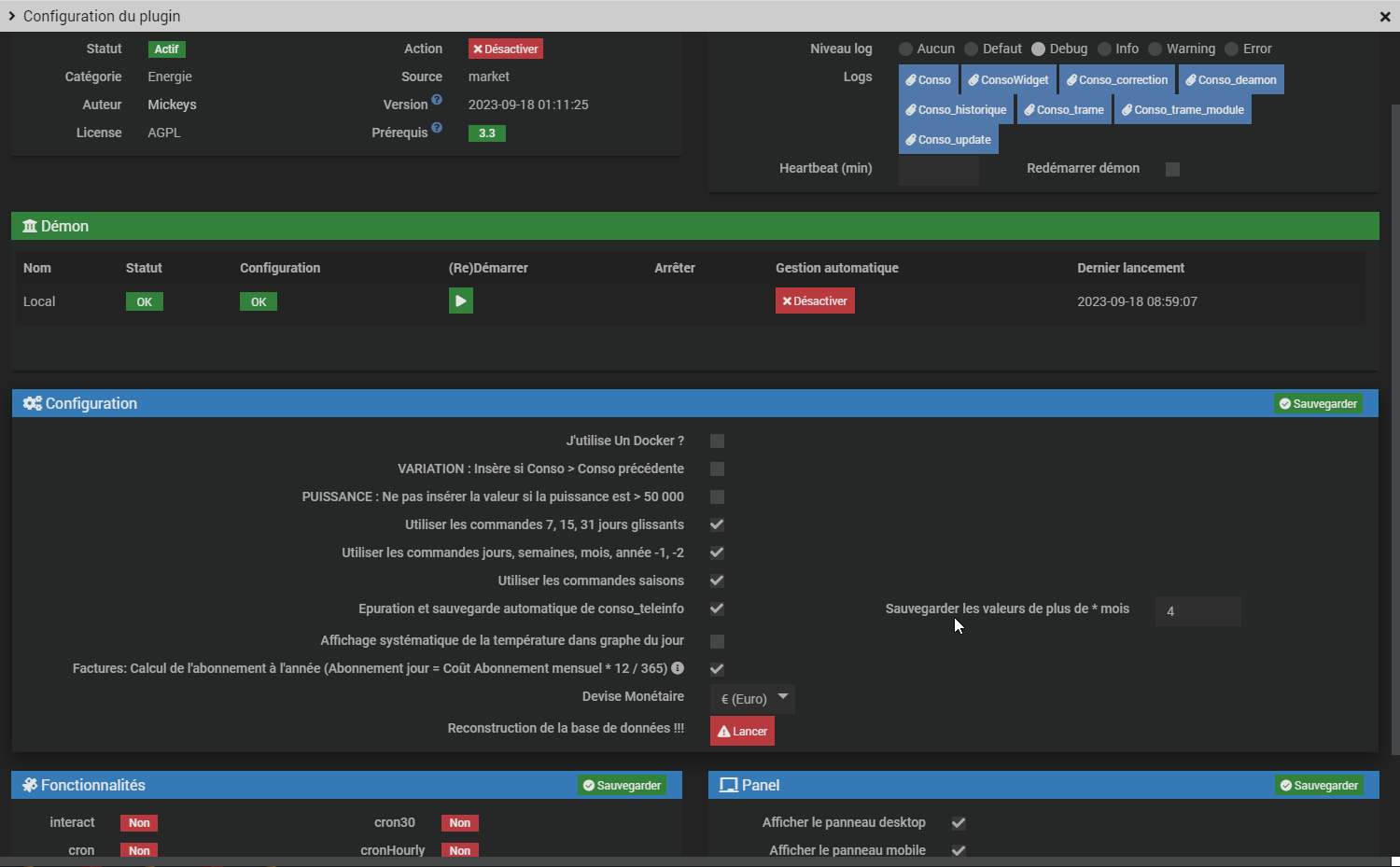Image resolution: width=1400 pixels, height=867 pixels.
Task: Select the Defaut log level
Action: click(971, 49)
